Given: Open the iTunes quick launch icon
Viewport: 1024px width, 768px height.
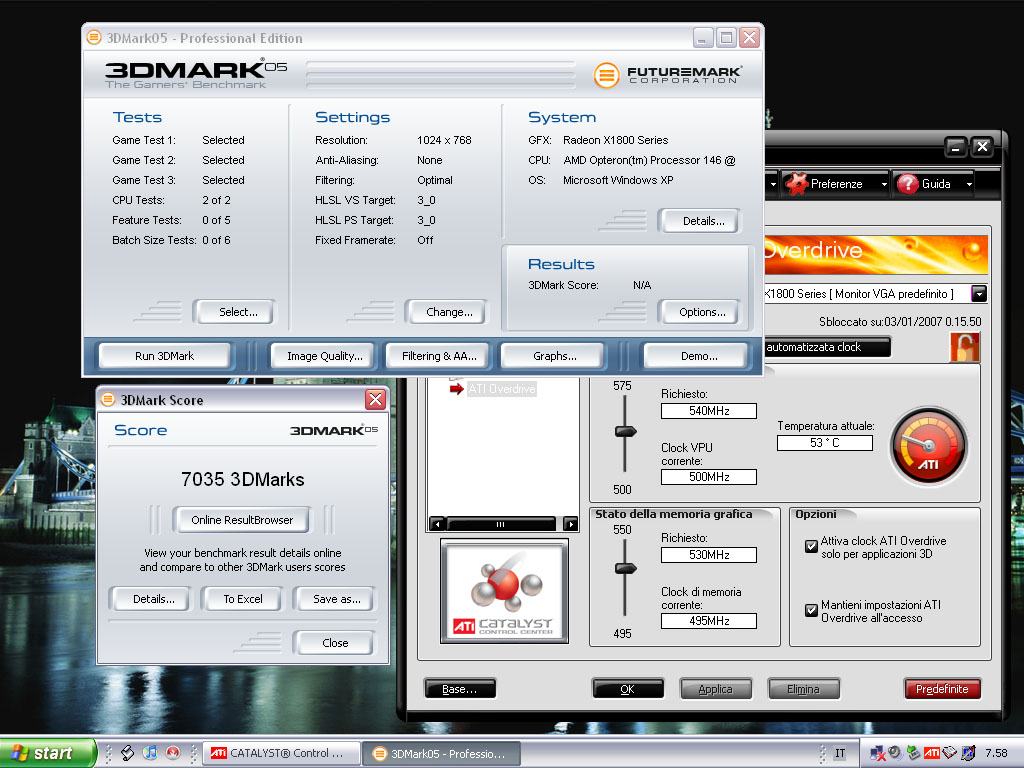Looking at the screenshot, I should (150, 753).
